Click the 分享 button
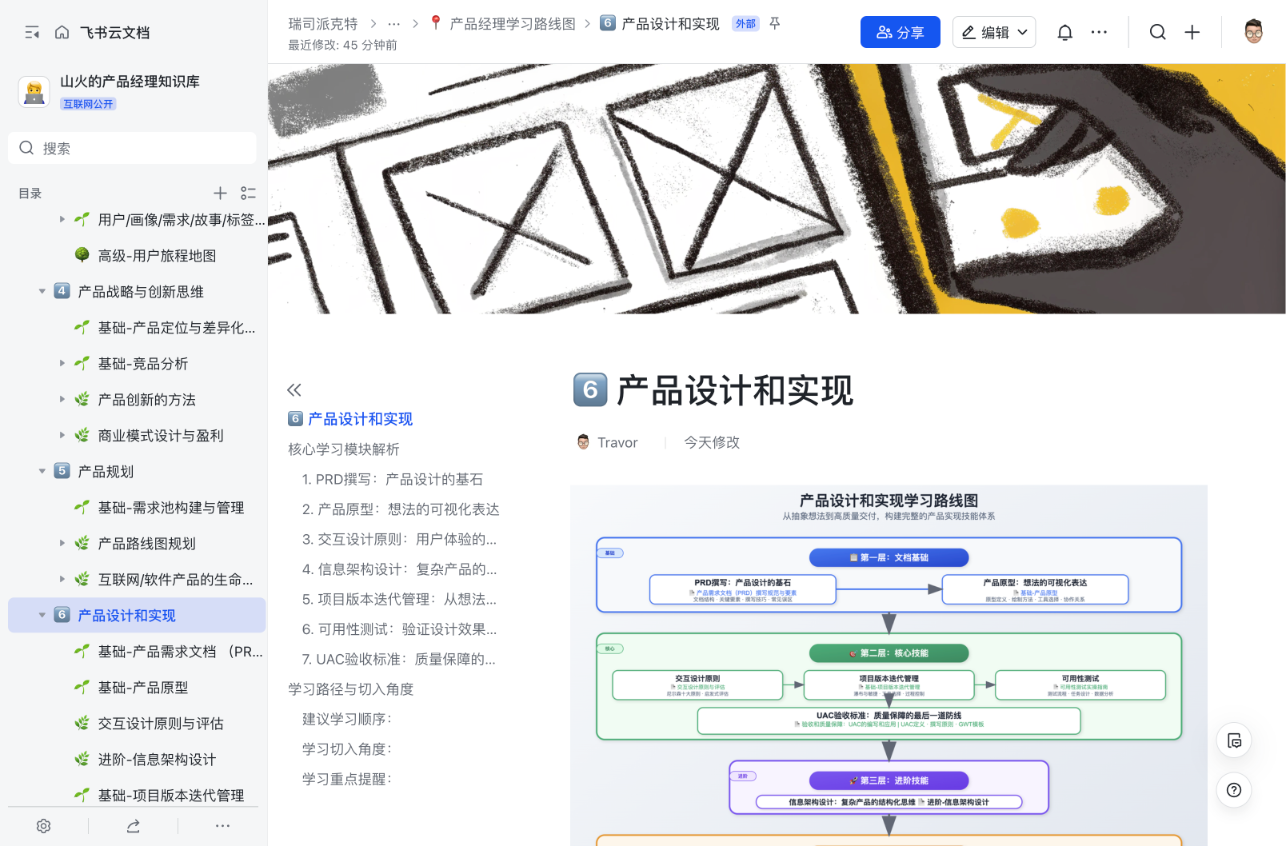This screenshot has height=846, width=1286. coord(899,31)
